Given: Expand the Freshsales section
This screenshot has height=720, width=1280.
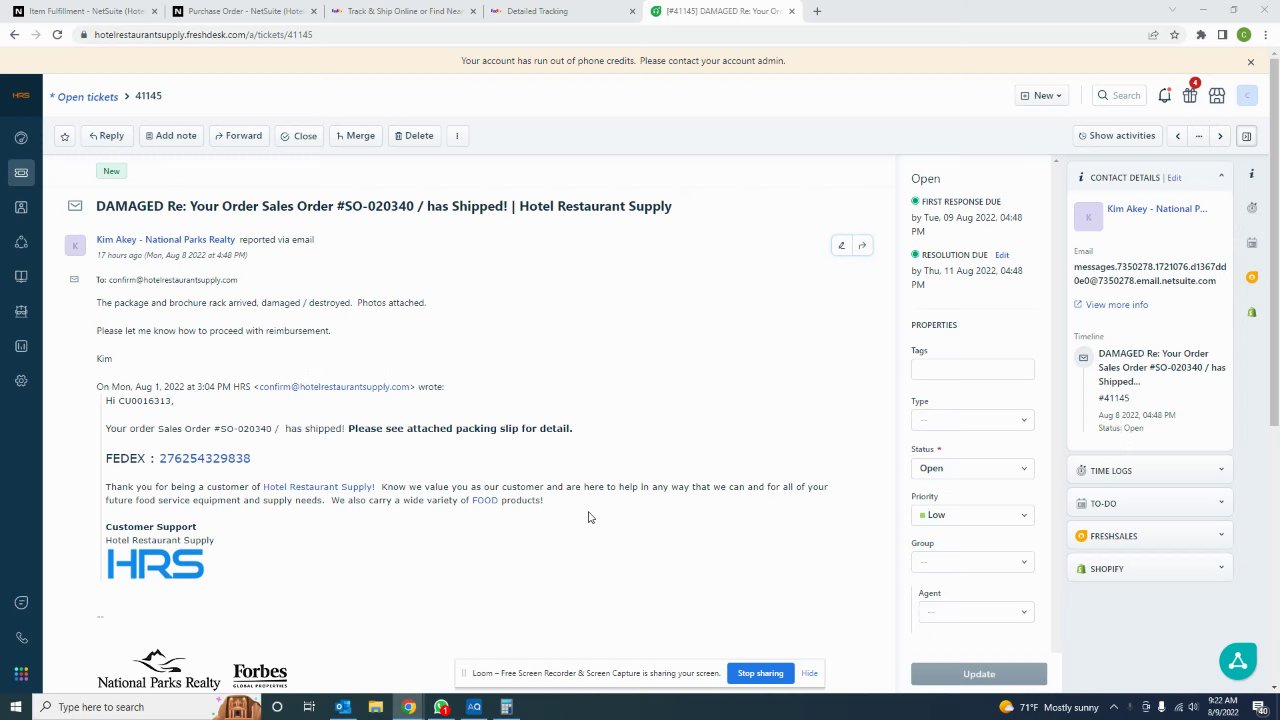Looking at the screenshot, I should (x=1150, y=536).
